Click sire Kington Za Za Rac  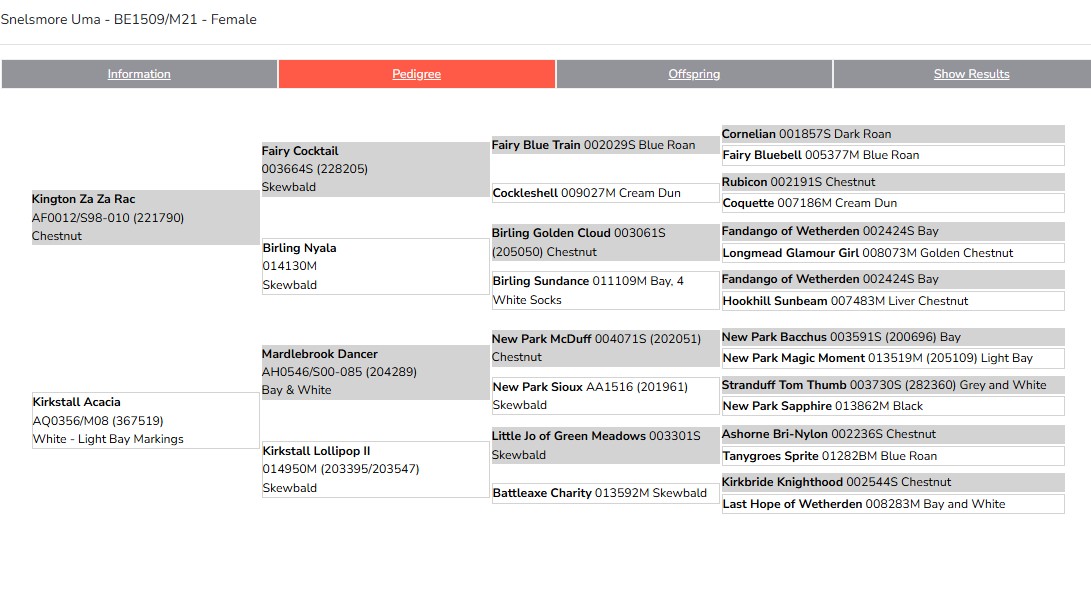click(x=83, y=200)
